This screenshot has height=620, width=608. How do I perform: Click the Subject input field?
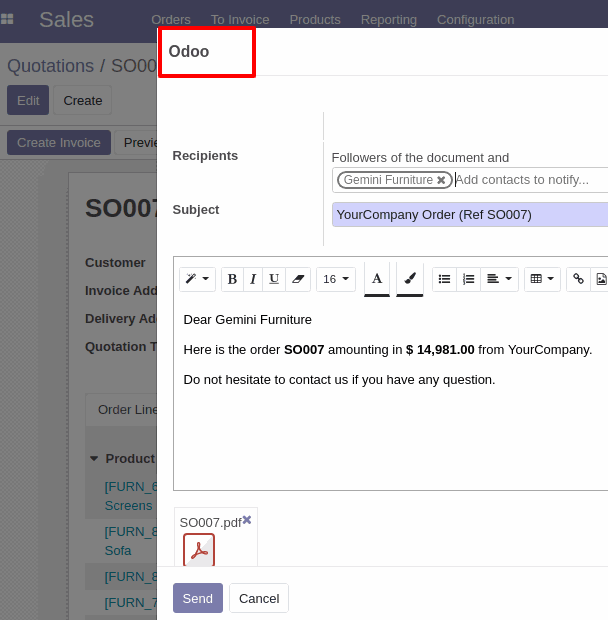pos(470,215)
